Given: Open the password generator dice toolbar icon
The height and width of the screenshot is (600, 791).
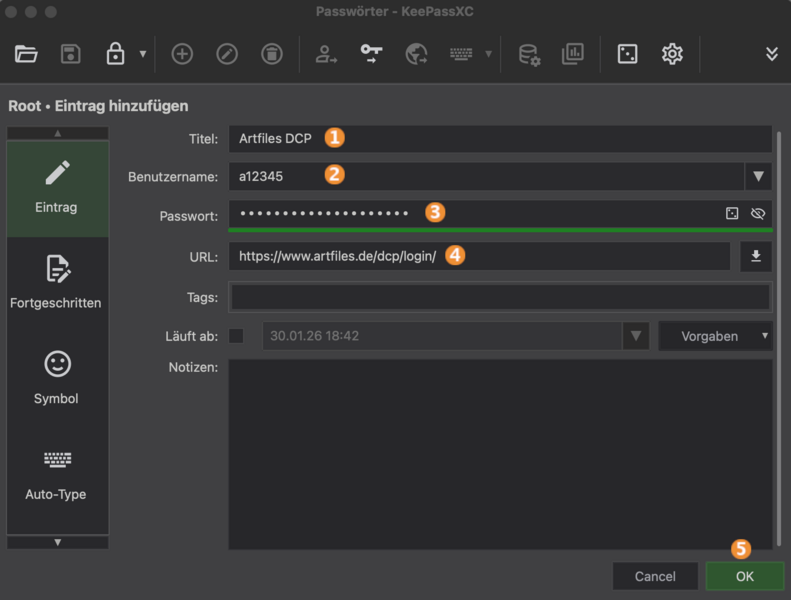Looking at the screenshot, I should pyautogui.click(x=627, y=54).
